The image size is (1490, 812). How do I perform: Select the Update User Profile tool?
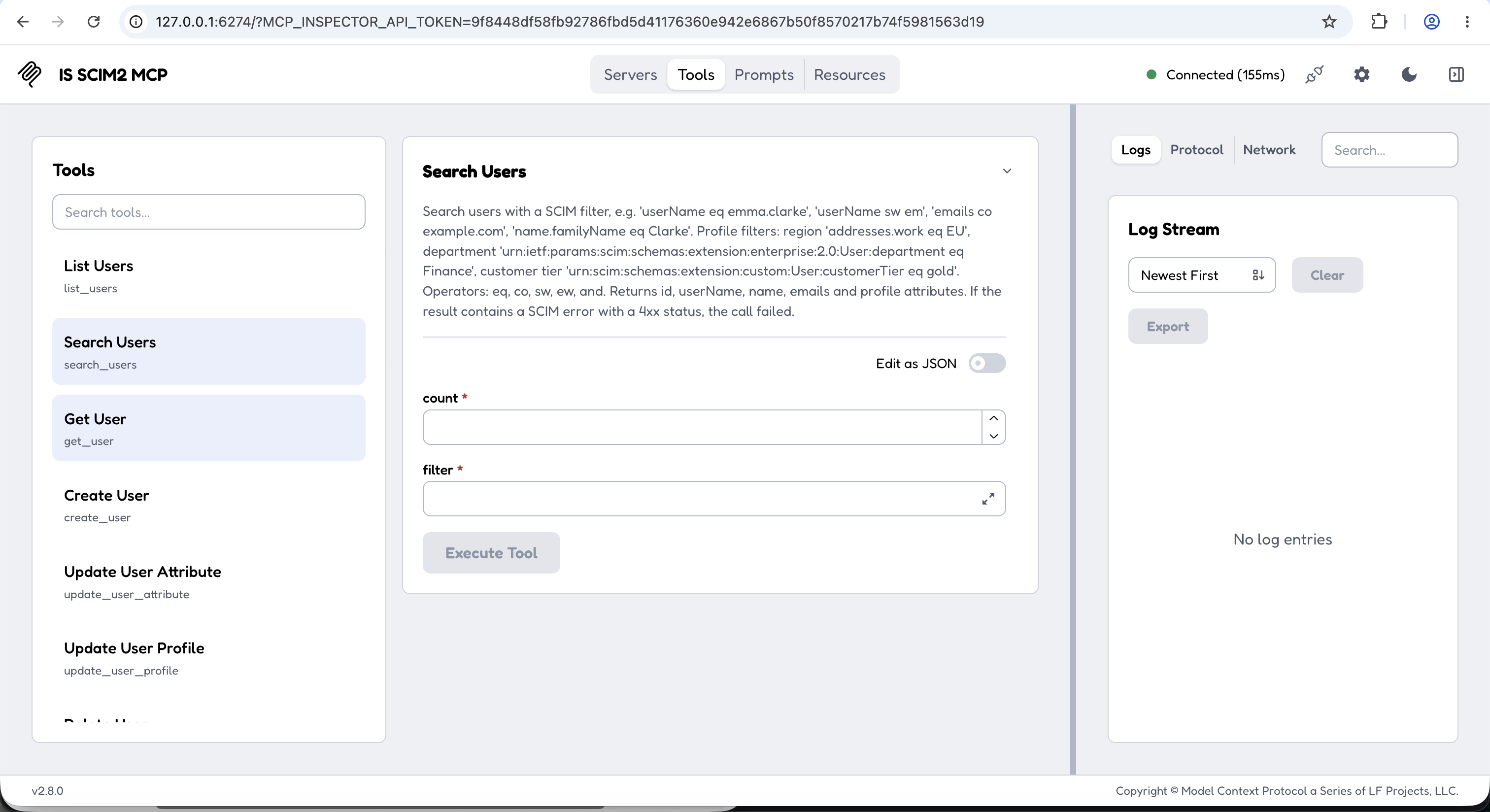click(x=209, y=658)
